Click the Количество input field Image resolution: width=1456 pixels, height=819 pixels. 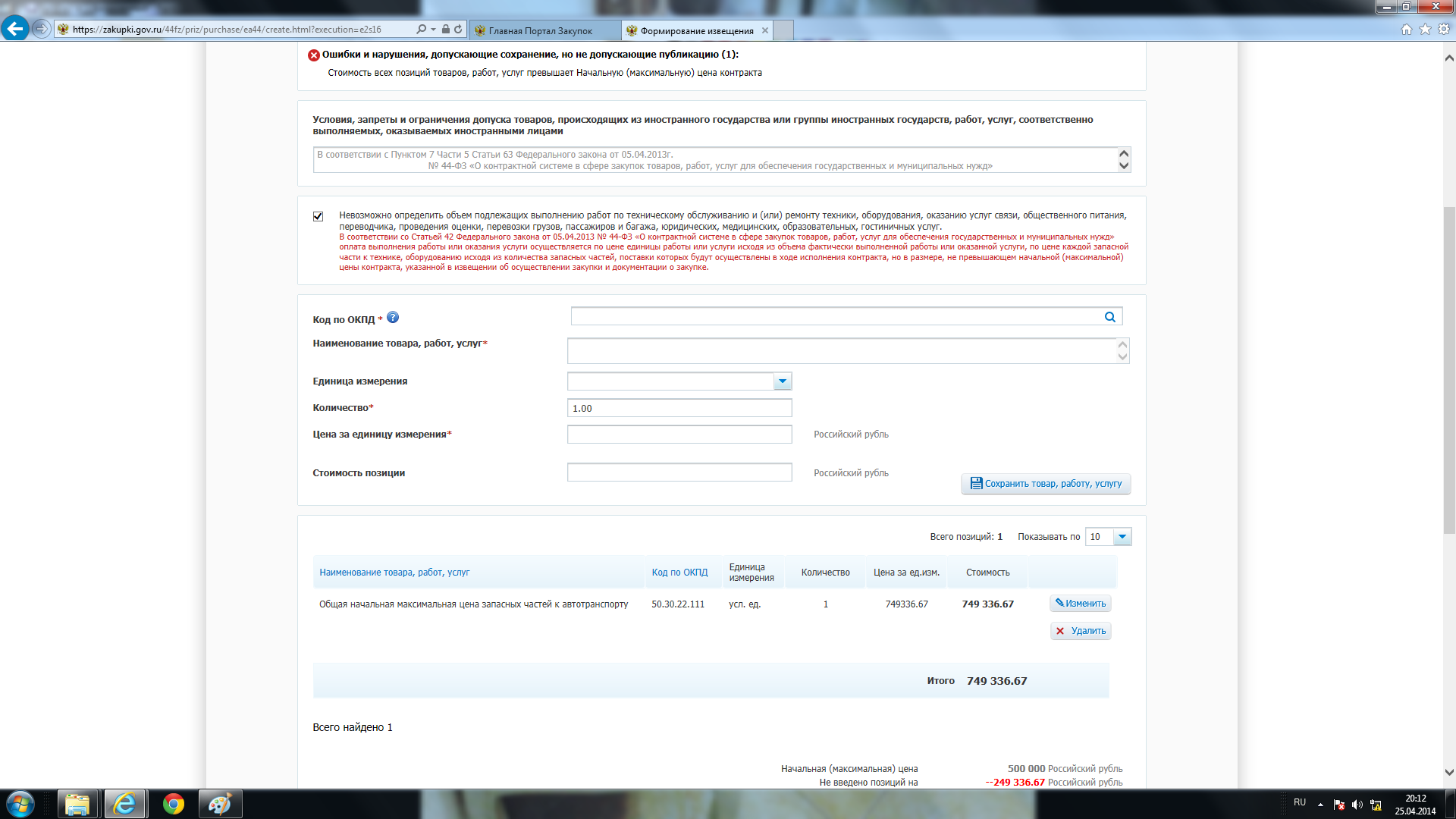coord(679,408)
